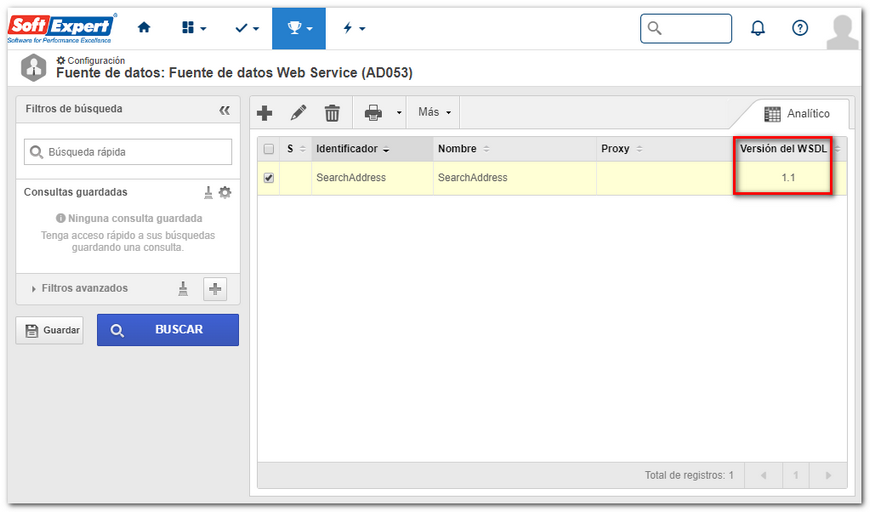Sort by Nombre column header

[x=514, y=149]
